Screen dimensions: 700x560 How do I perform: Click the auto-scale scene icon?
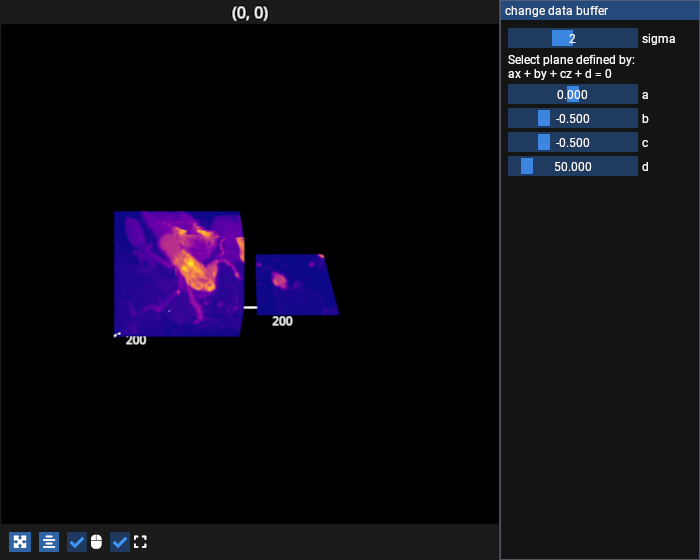[x=19, y=542]
